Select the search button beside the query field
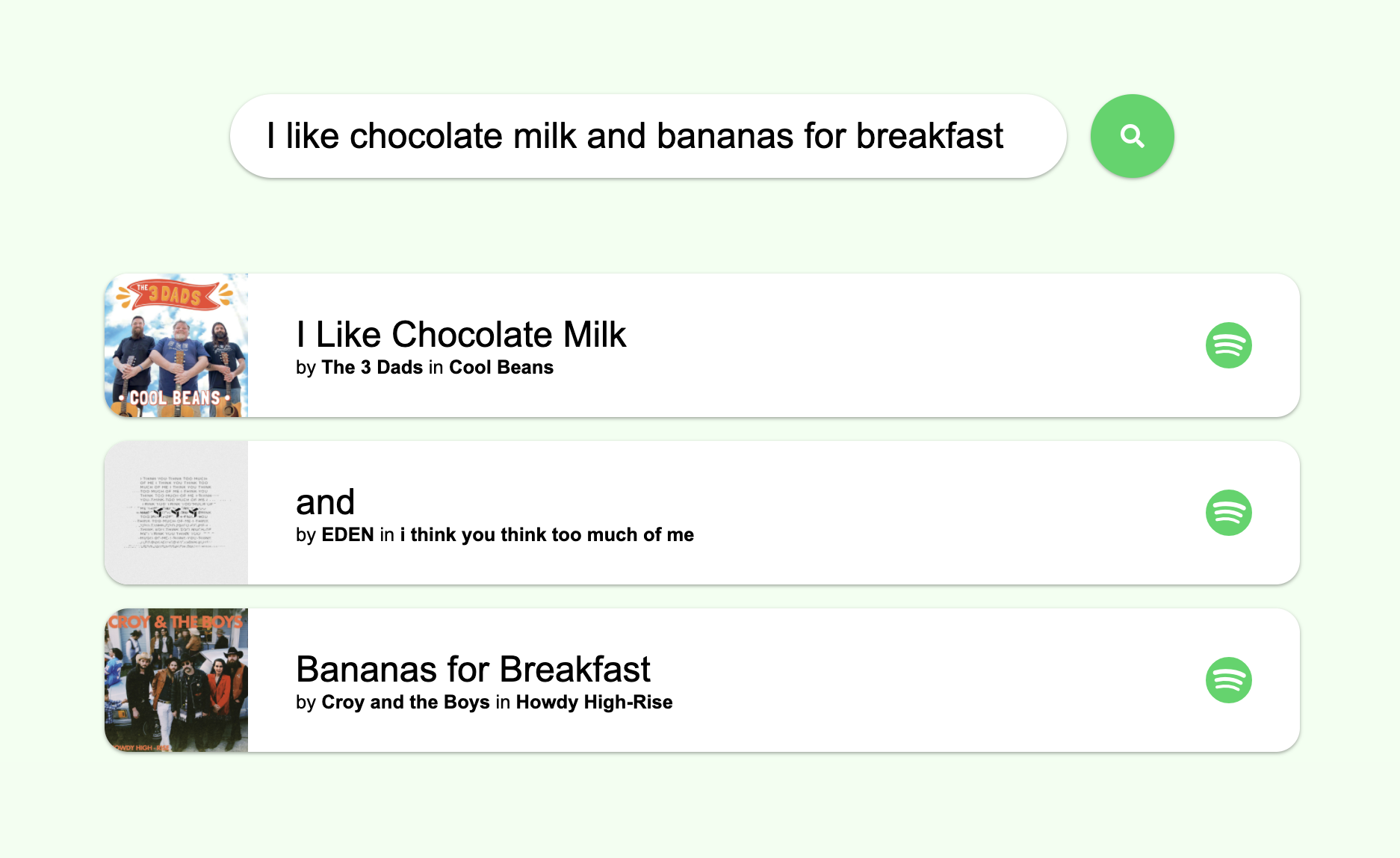The image size is (1400, 858). 1132,135
